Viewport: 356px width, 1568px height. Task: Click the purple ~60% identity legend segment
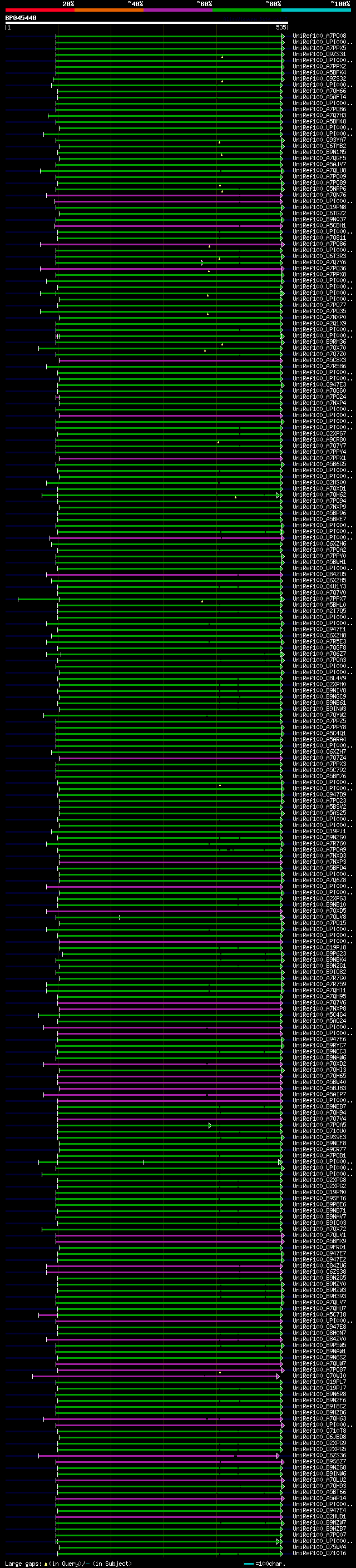pos(179,10)
